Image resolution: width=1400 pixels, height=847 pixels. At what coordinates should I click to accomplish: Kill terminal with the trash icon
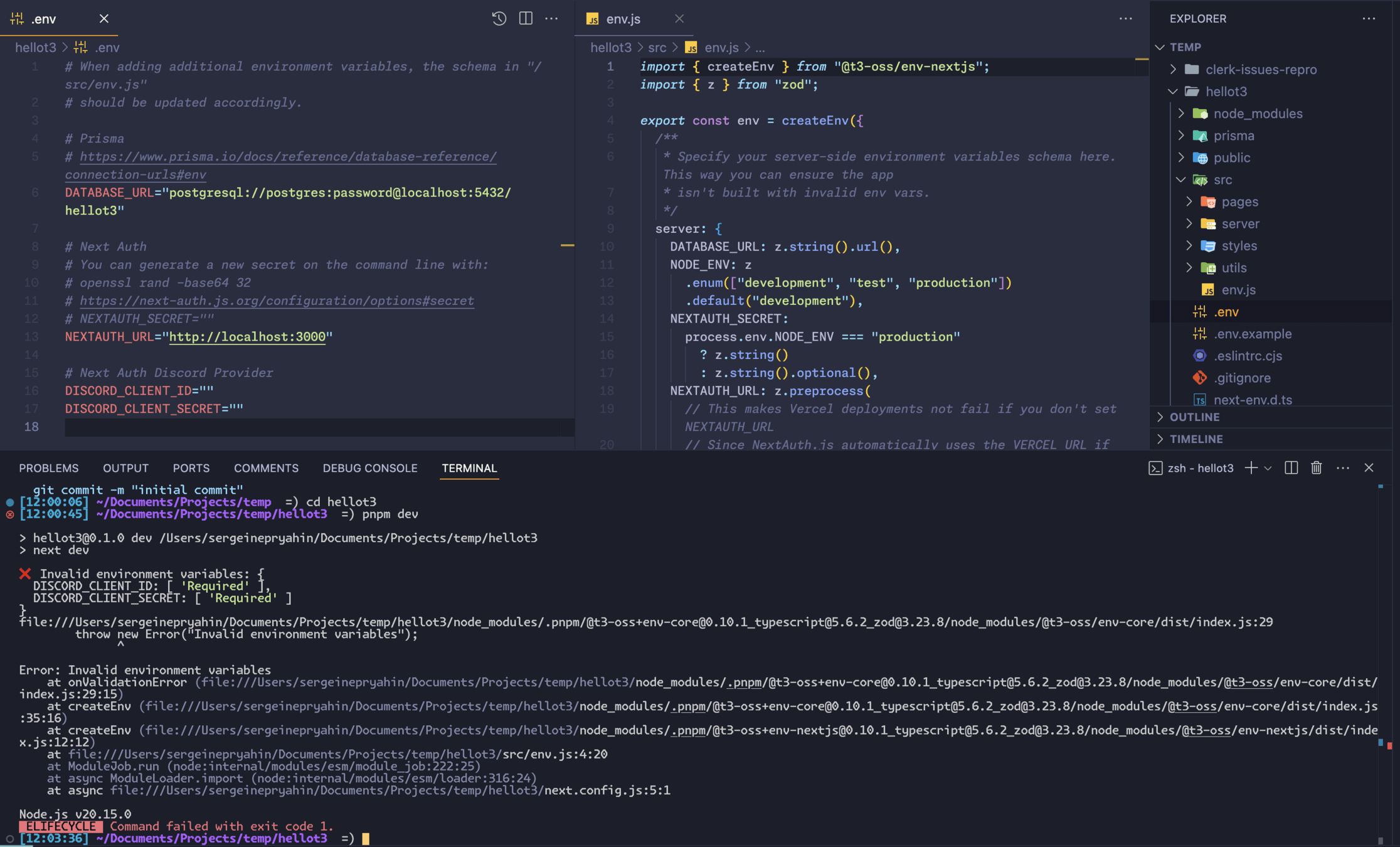pos(1317,468)
